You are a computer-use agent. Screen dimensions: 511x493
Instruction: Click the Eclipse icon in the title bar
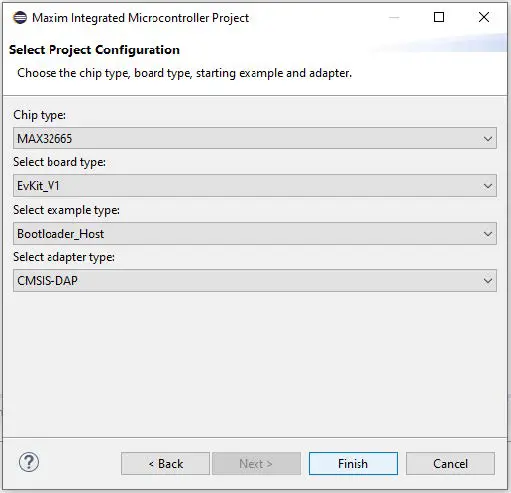[20, 18]
